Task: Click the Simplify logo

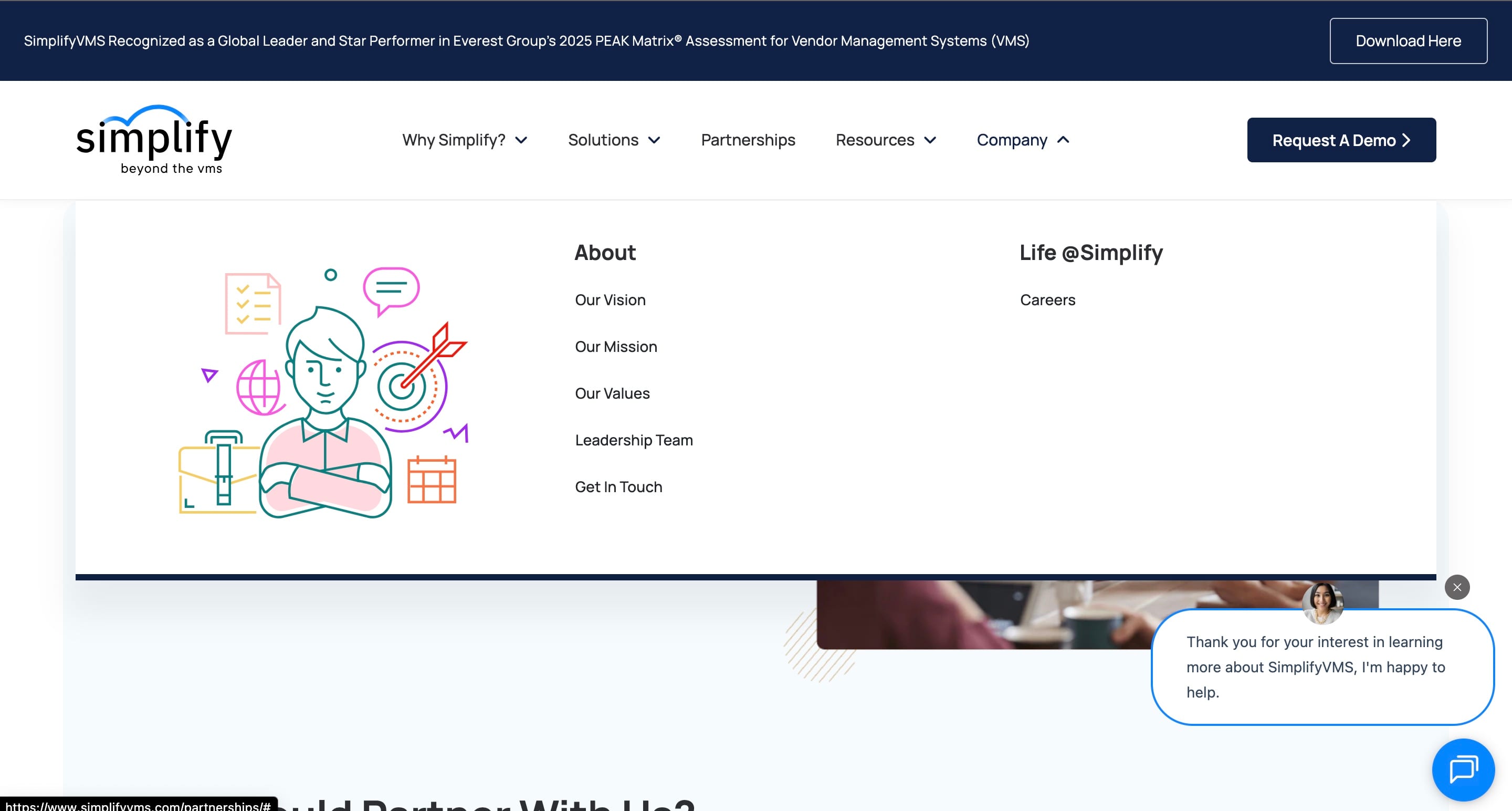Action: pyautogui.click(x=154, y=140)
